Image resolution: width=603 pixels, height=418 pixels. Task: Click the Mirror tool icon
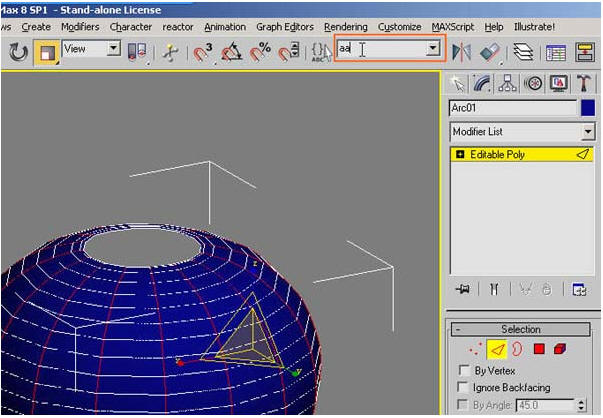coord(461,52)
